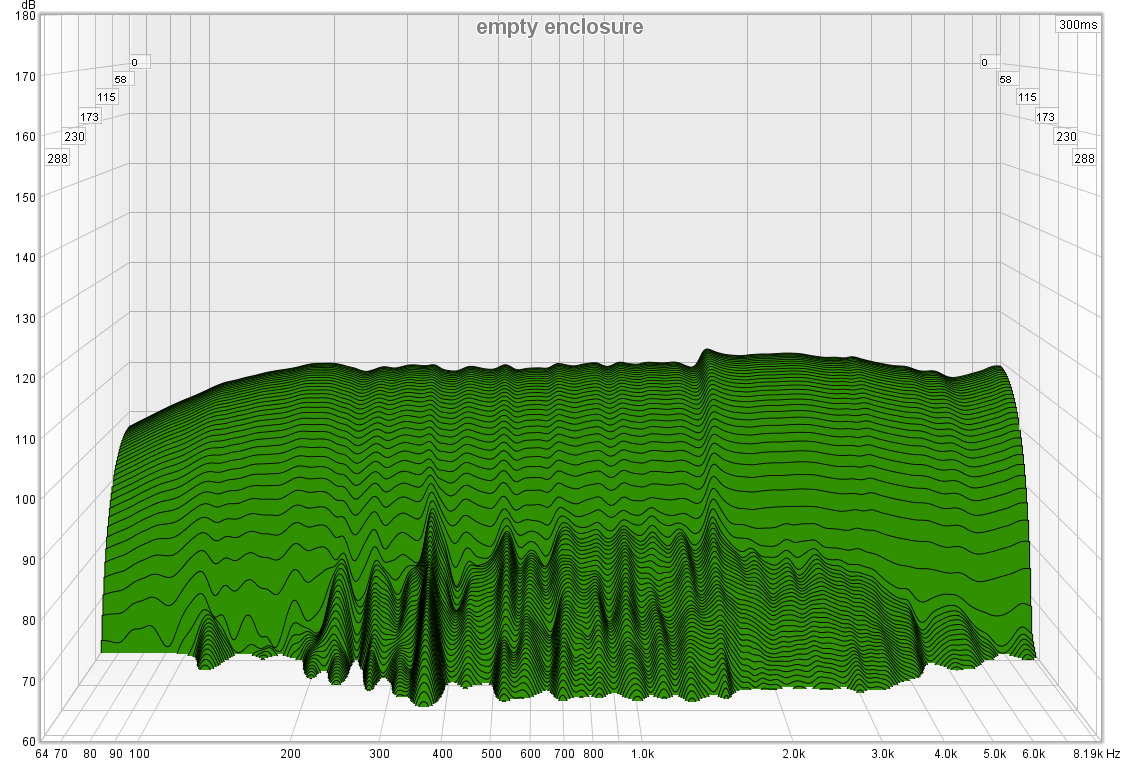The height and width of the screenshot is (763, 1121).
Task: Select the "1.0k" frequency label
Action: tap(643, 754)
